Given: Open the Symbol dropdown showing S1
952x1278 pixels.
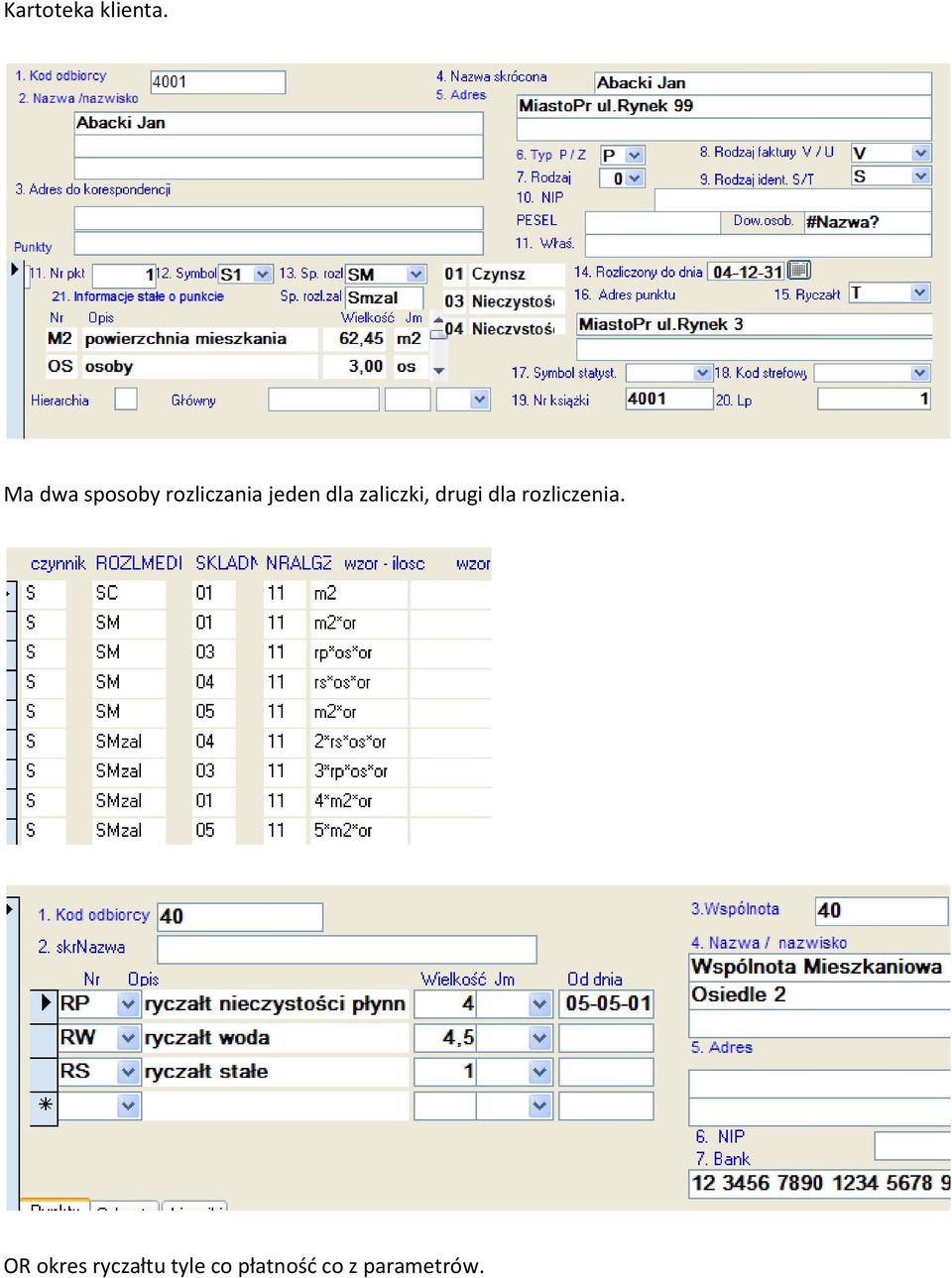Looking at the screenshot, I should point(263,274).
